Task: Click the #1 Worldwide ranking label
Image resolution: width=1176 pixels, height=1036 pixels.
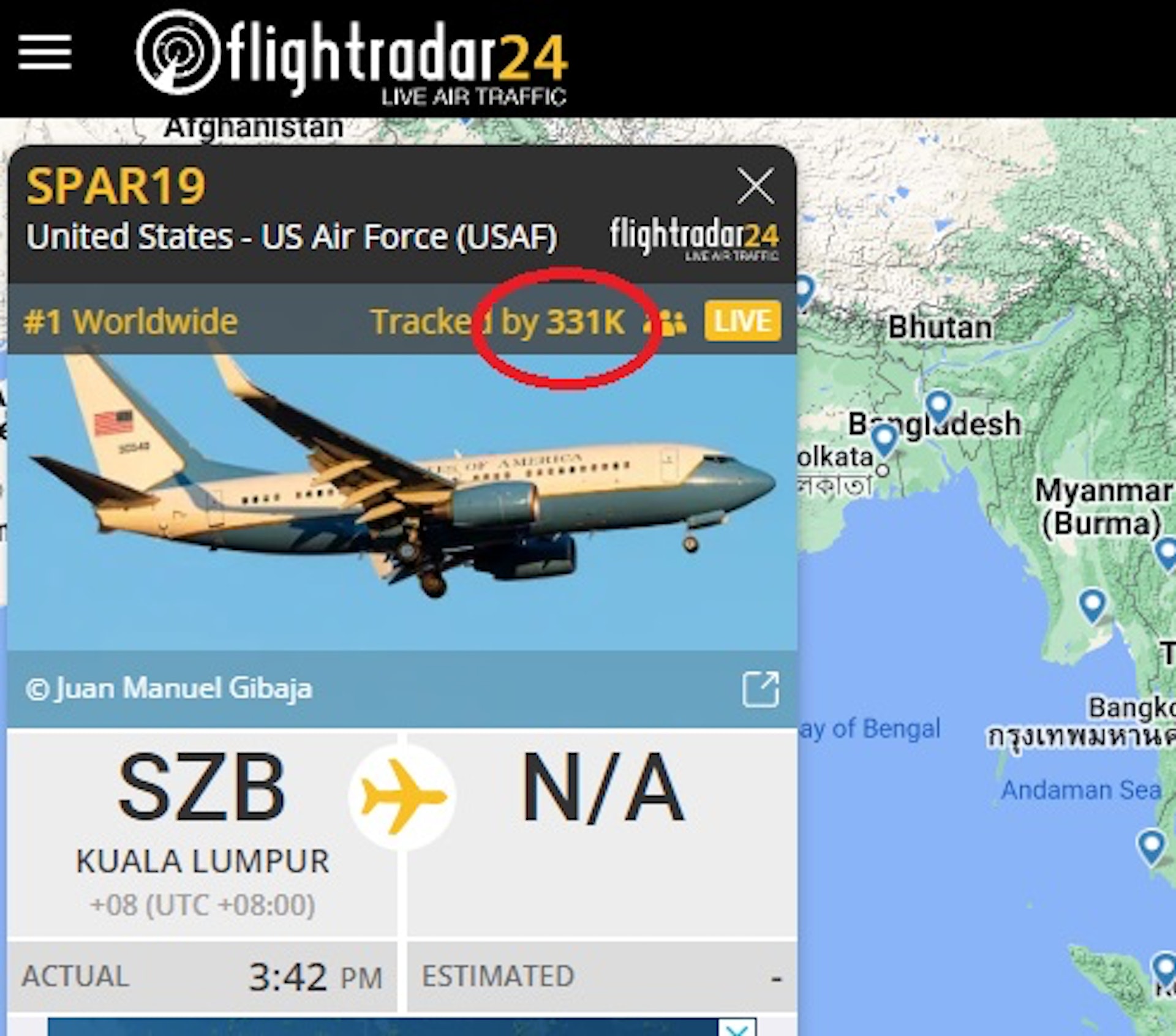Action: [130, 321]
